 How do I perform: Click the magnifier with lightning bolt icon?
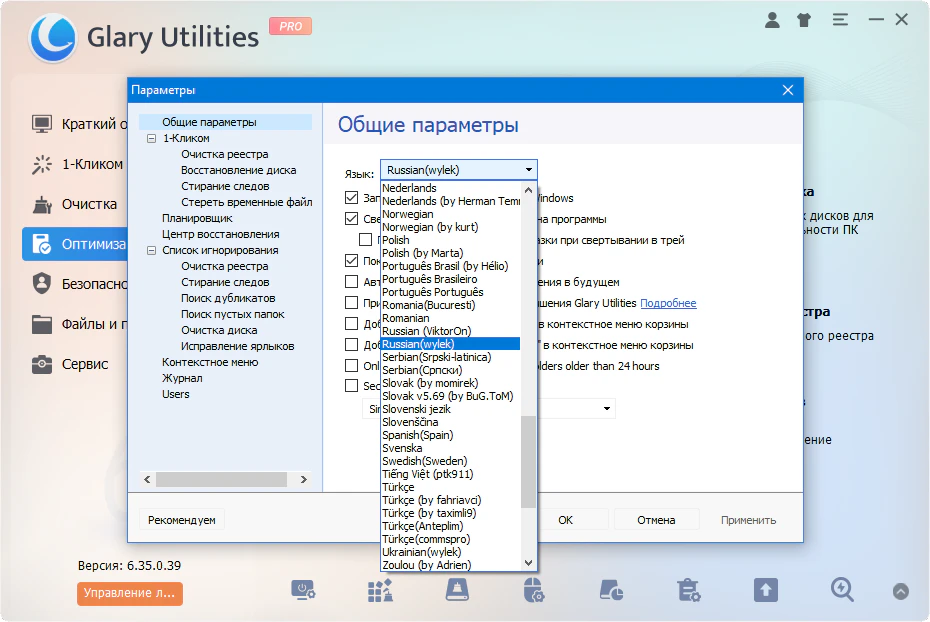pyautogui.click(x=843, y=590)
